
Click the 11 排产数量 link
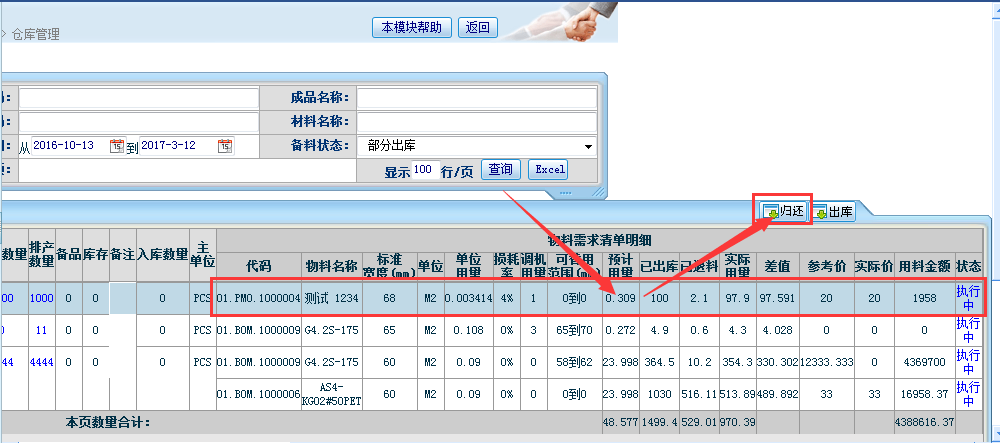[x=42, y=330]
